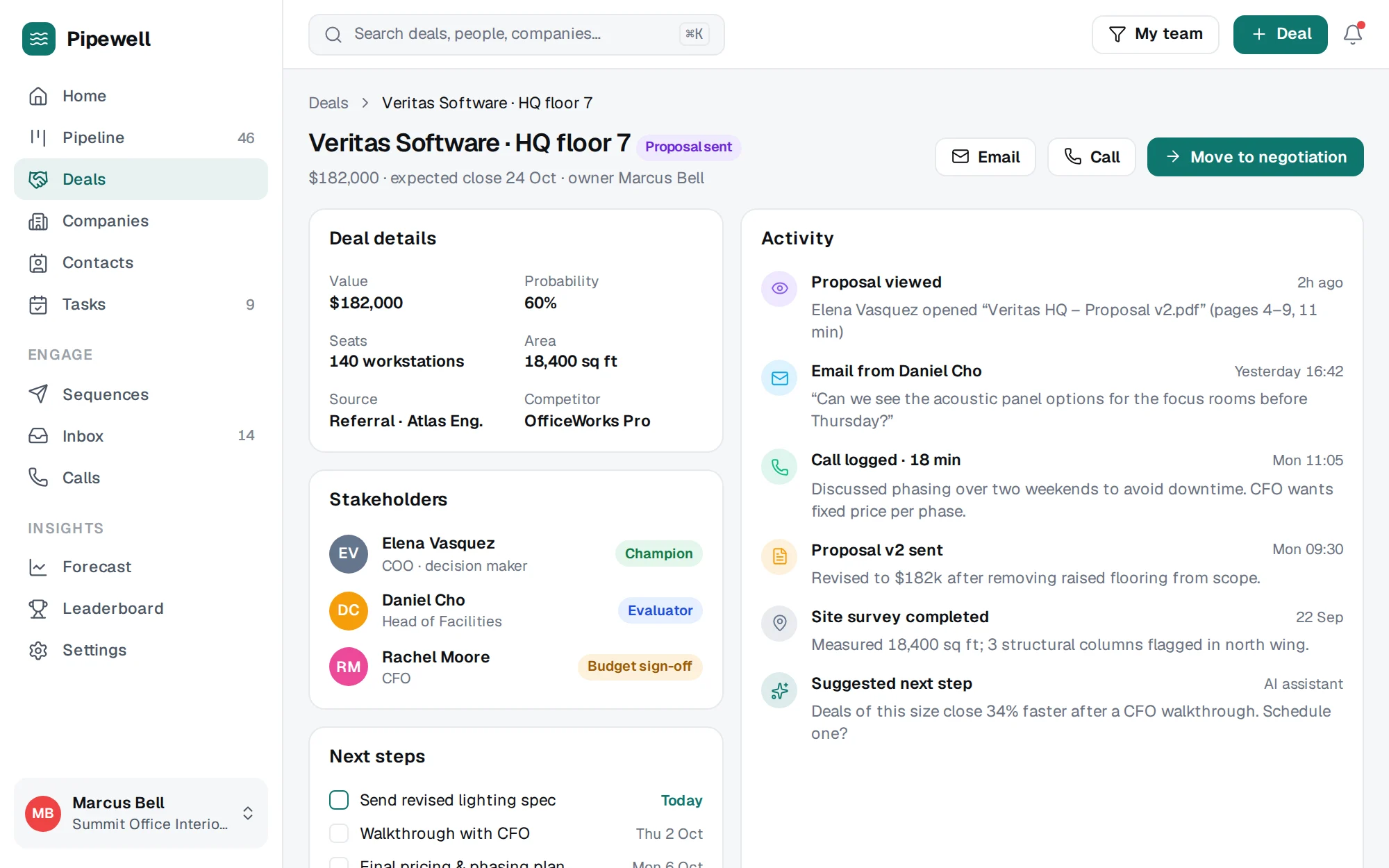Check Walkthrough with CFO task
Viewport: 1389px width, 868px height.
(339, 833)
